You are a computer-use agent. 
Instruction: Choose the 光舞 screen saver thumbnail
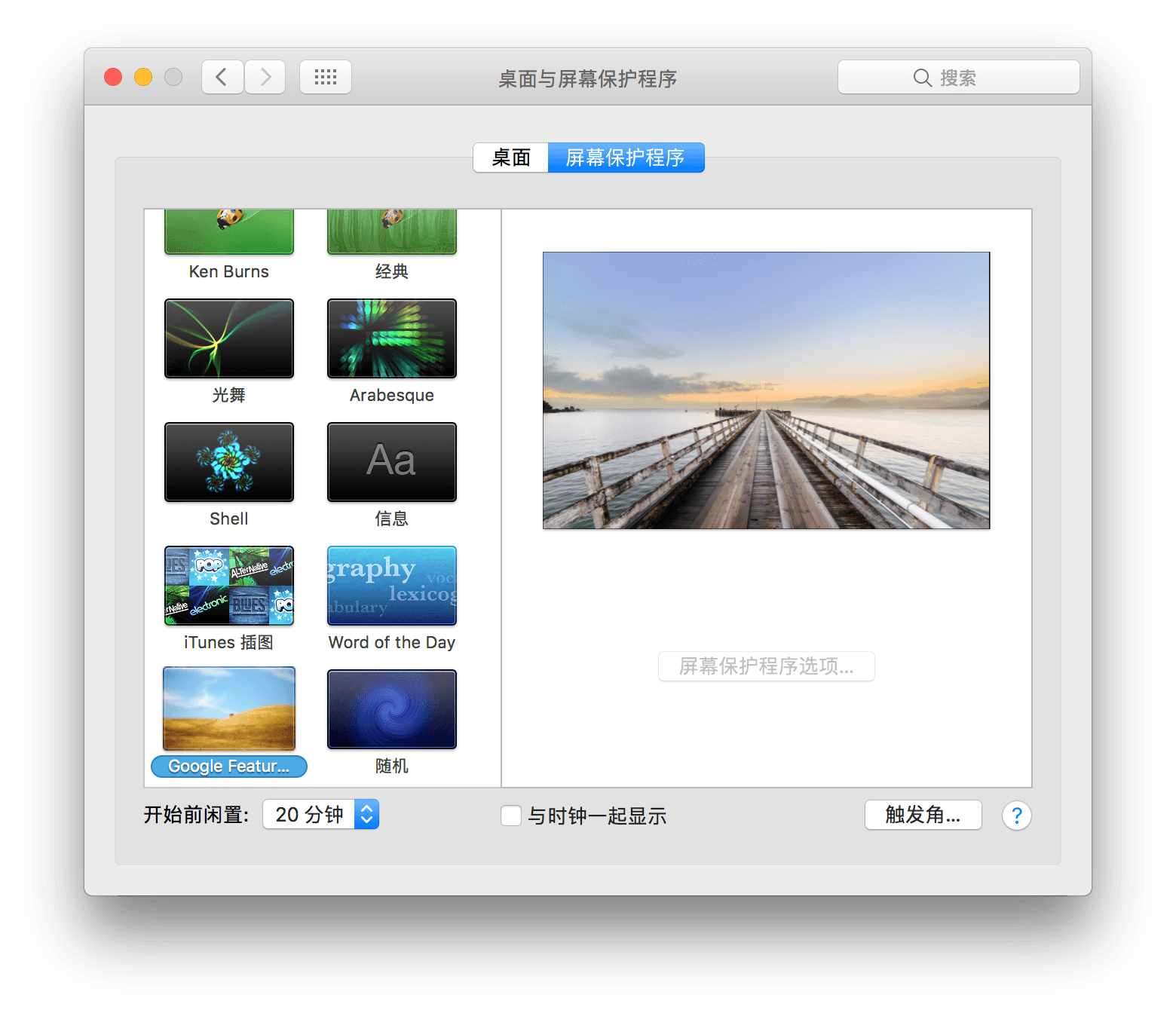(x=229, y=338)
